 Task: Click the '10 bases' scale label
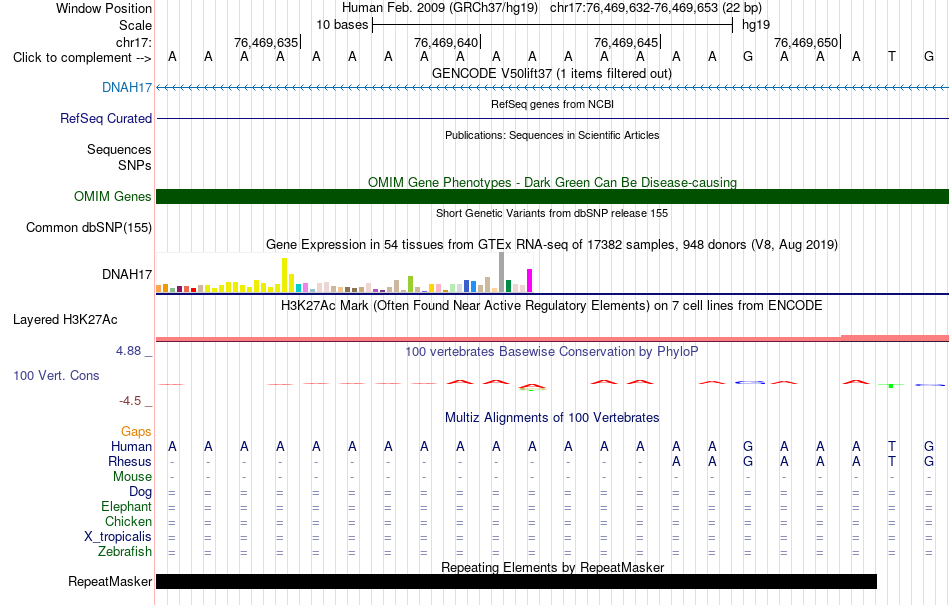(342, 25)
